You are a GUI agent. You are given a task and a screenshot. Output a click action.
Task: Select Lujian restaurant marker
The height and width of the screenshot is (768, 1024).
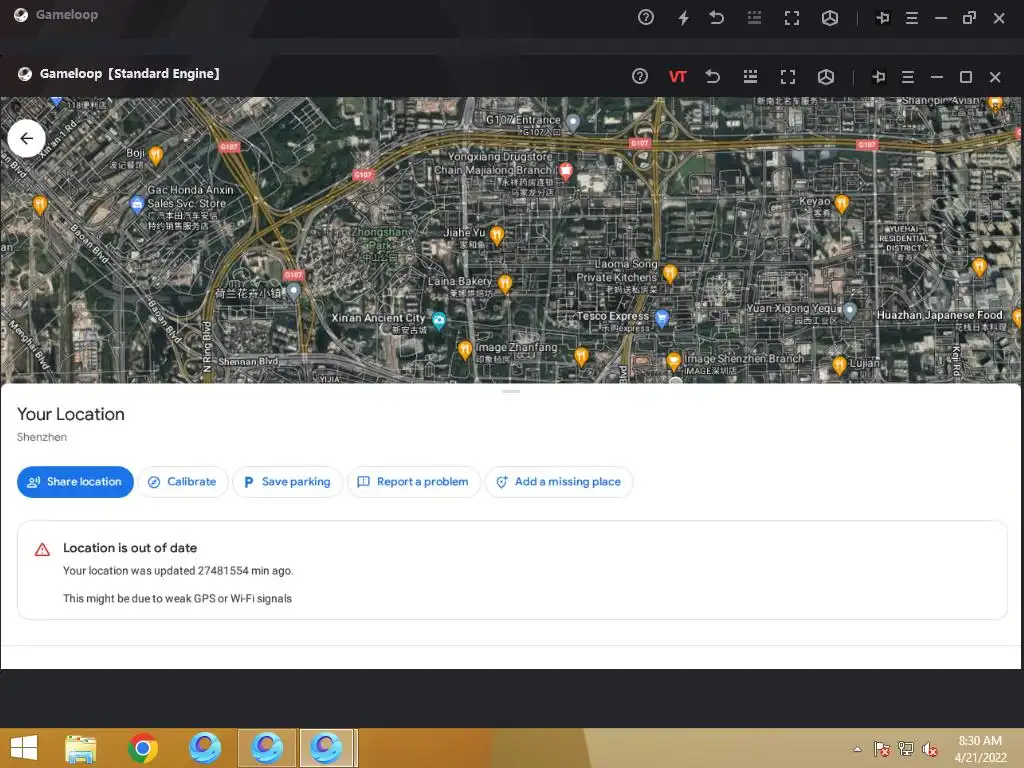840,365
